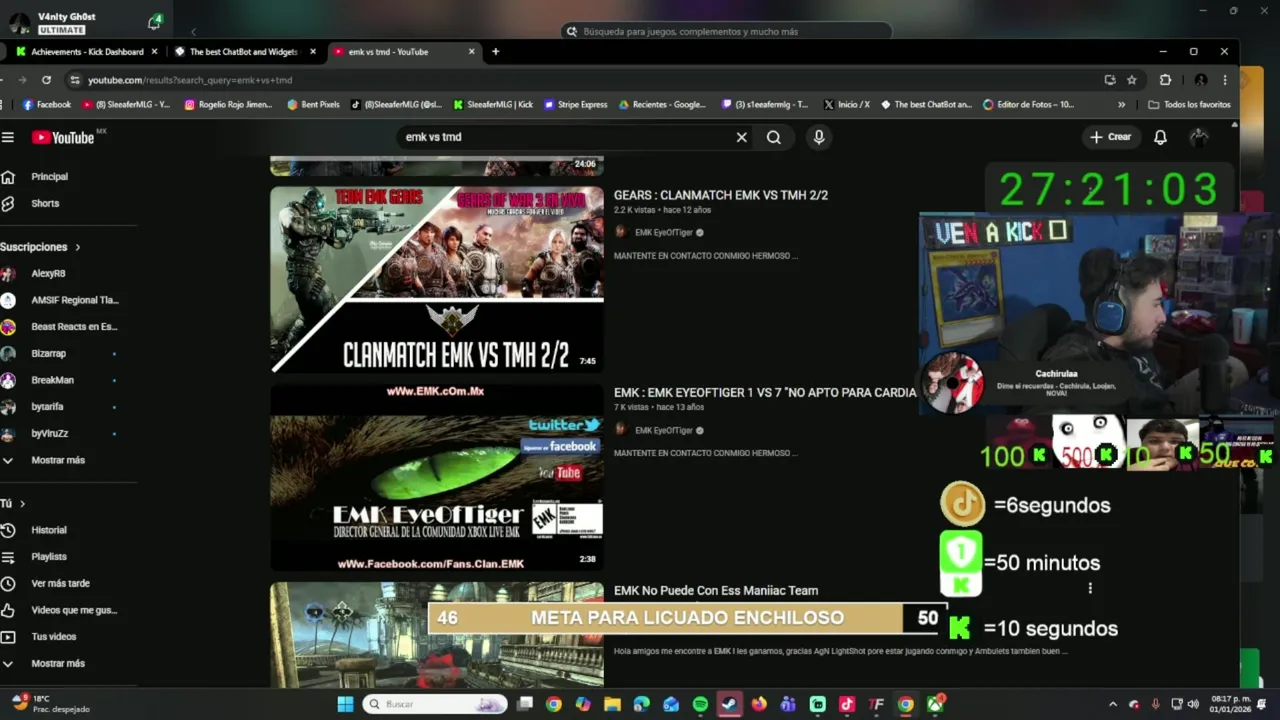Open EMK EyeOfTiger green eye thumbnail

point(437,478)
